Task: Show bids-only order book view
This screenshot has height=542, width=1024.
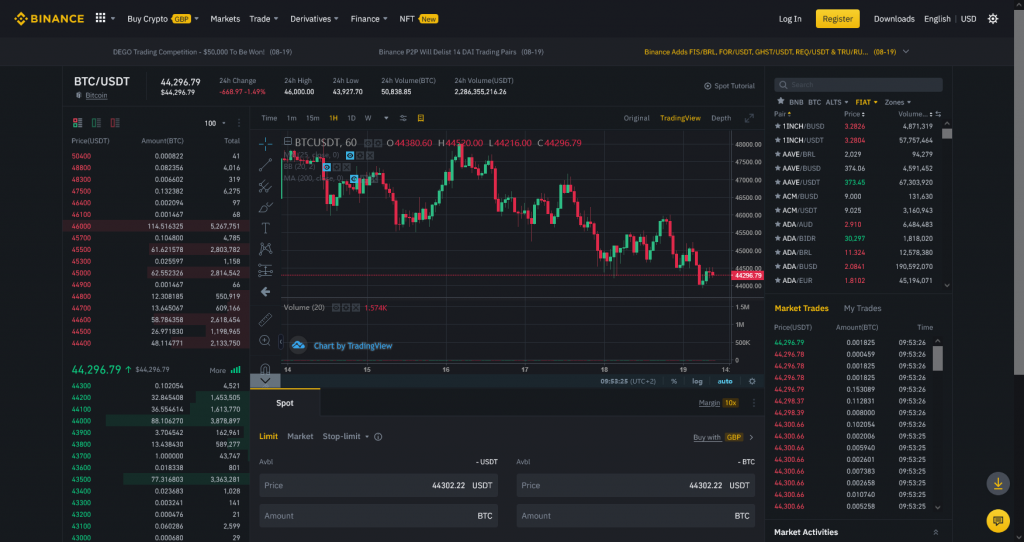Action: 97,123
